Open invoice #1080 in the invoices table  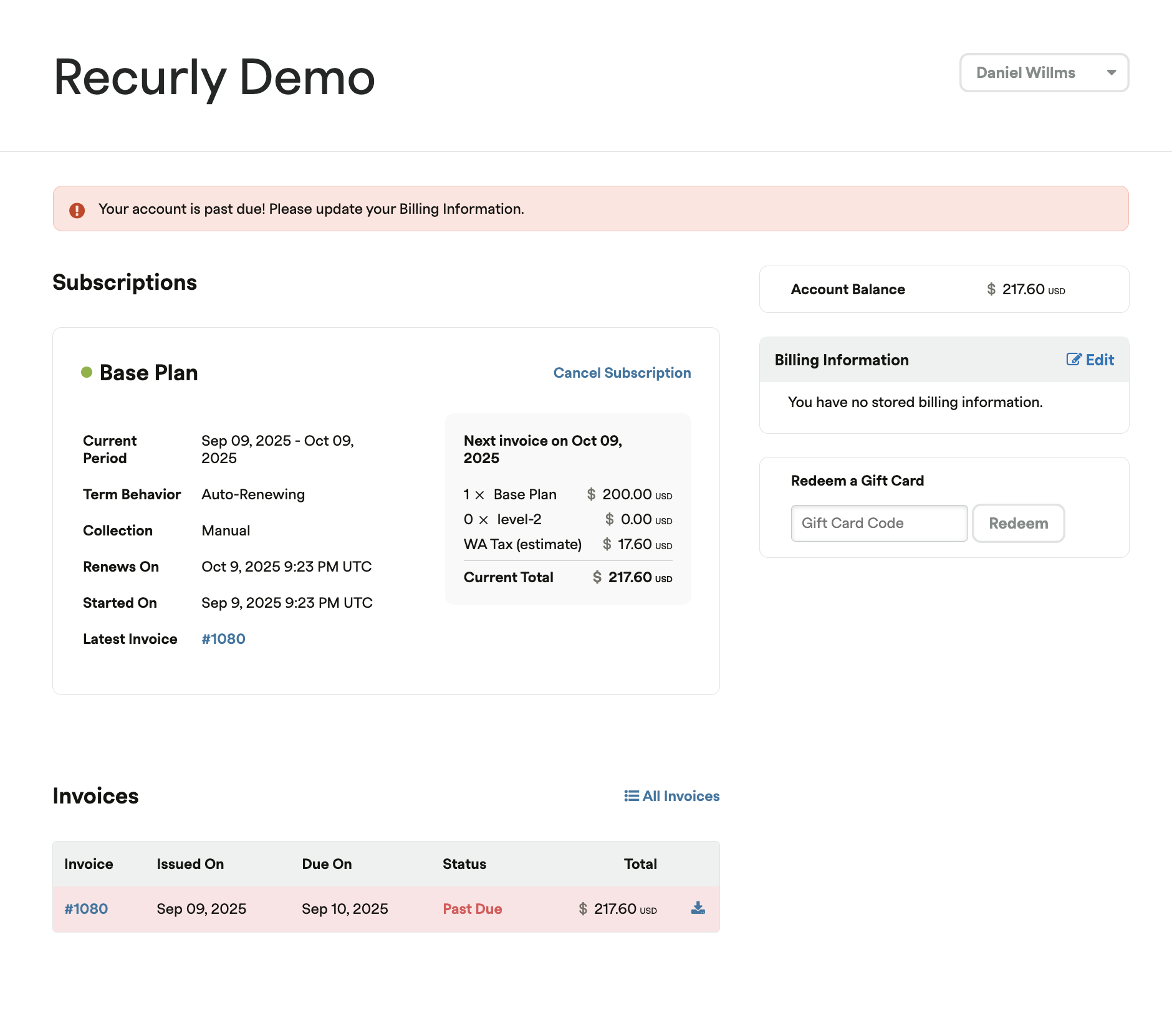coord(86,909)
